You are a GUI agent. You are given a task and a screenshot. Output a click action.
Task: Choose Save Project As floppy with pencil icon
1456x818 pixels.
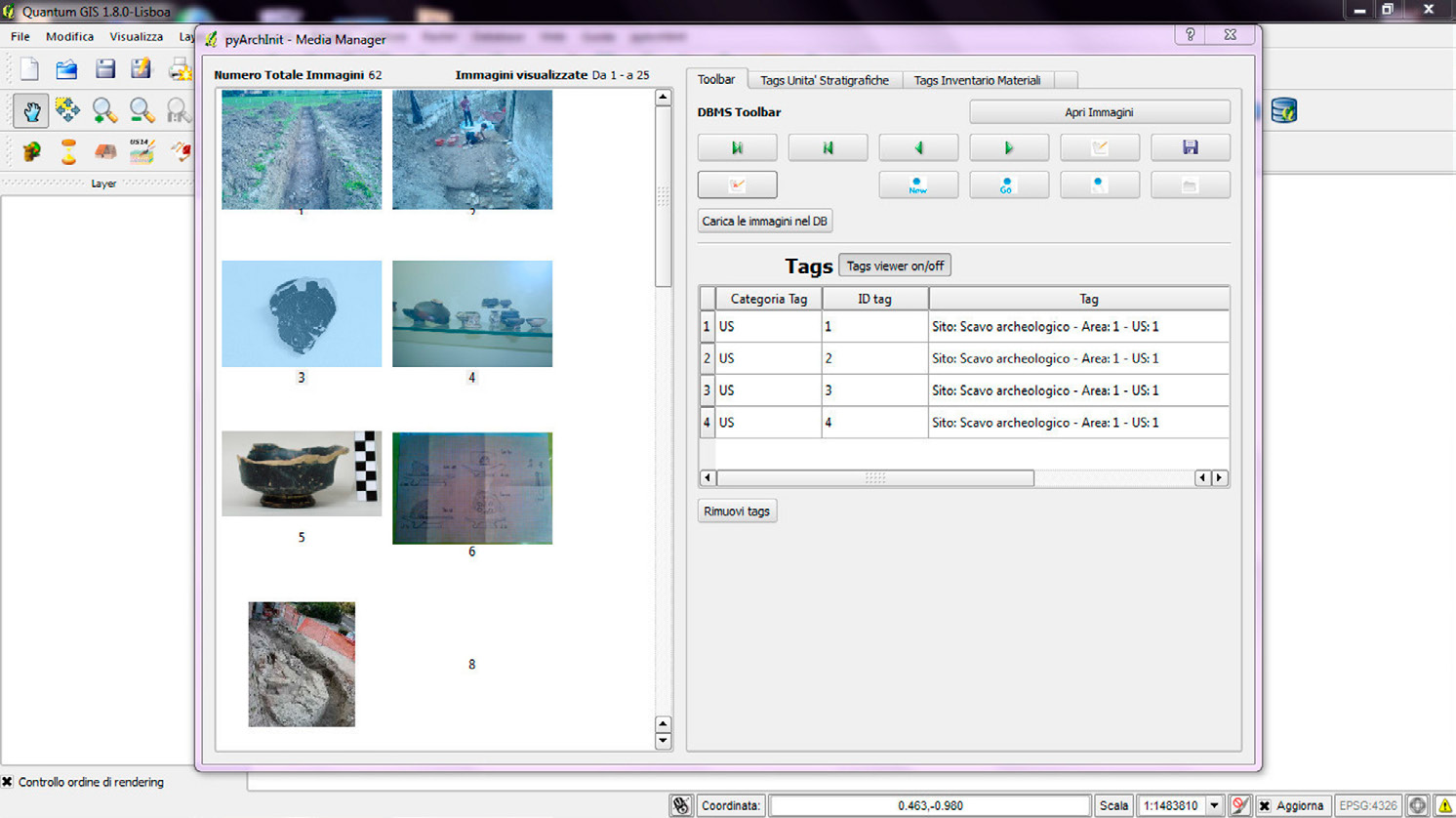[142, 69]
